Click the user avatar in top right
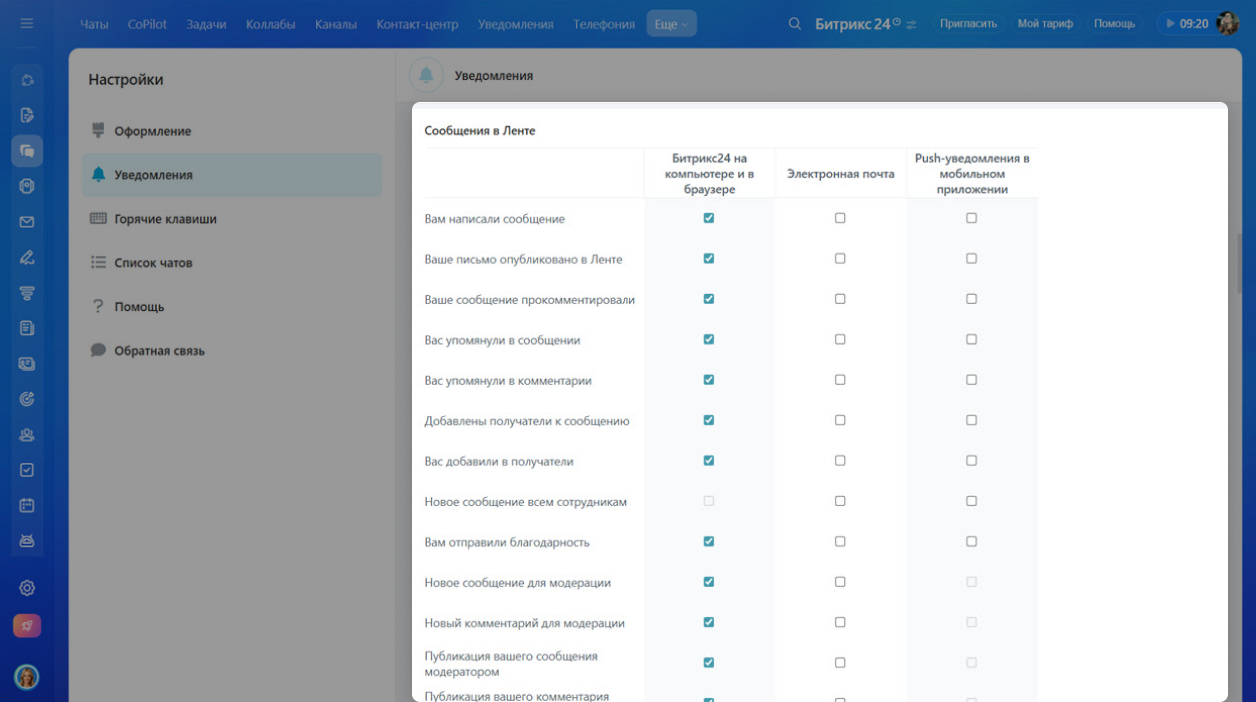The height and width of the screenshot is (702, 1256). (1228, 23)
